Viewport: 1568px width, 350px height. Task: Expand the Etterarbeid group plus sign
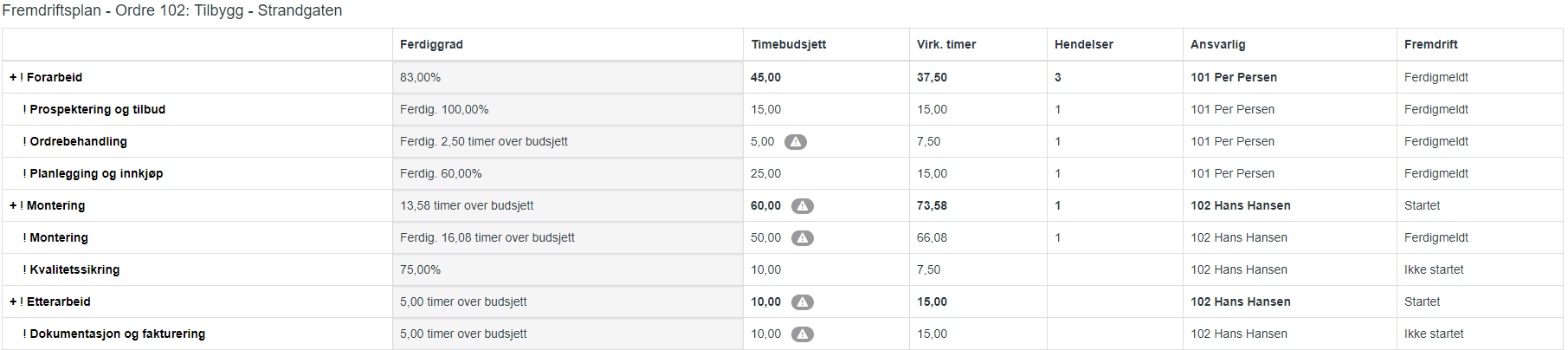(x=13, y=301)
